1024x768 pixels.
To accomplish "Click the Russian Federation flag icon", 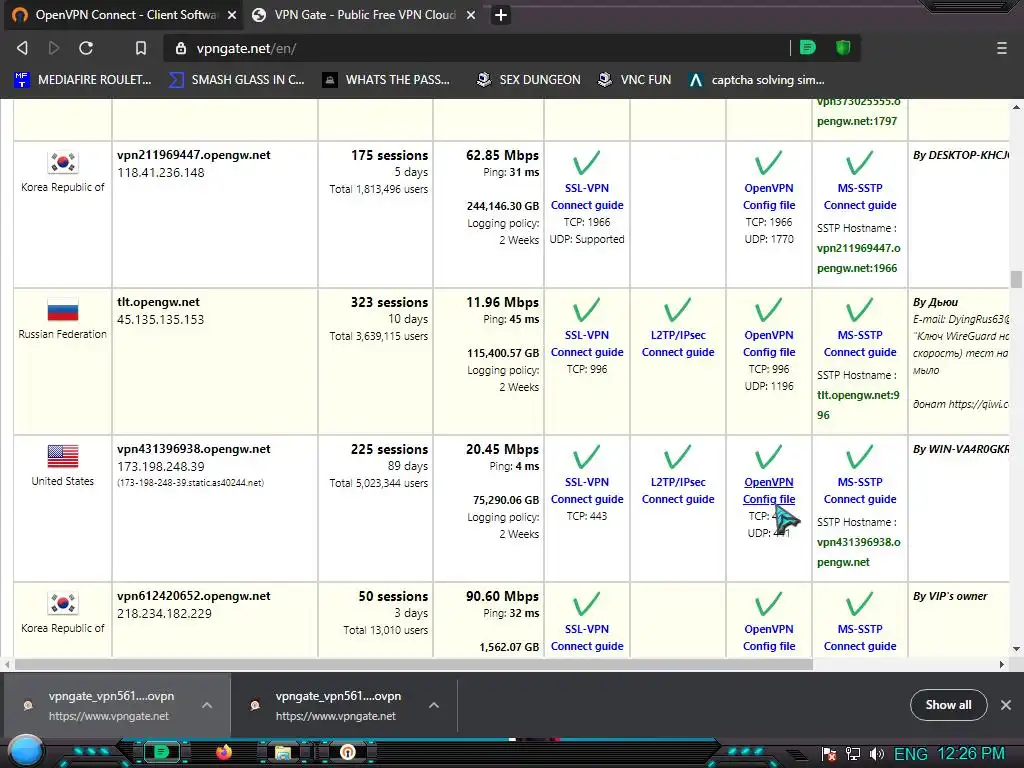I will coord(63,310).
